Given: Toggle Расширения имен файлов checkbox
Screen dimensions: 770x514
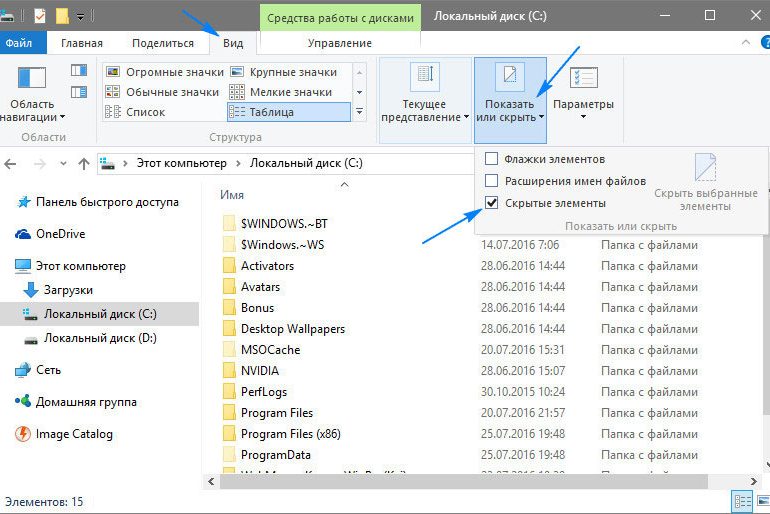Looking at the screenshot, I should click(x=491, y=181).
